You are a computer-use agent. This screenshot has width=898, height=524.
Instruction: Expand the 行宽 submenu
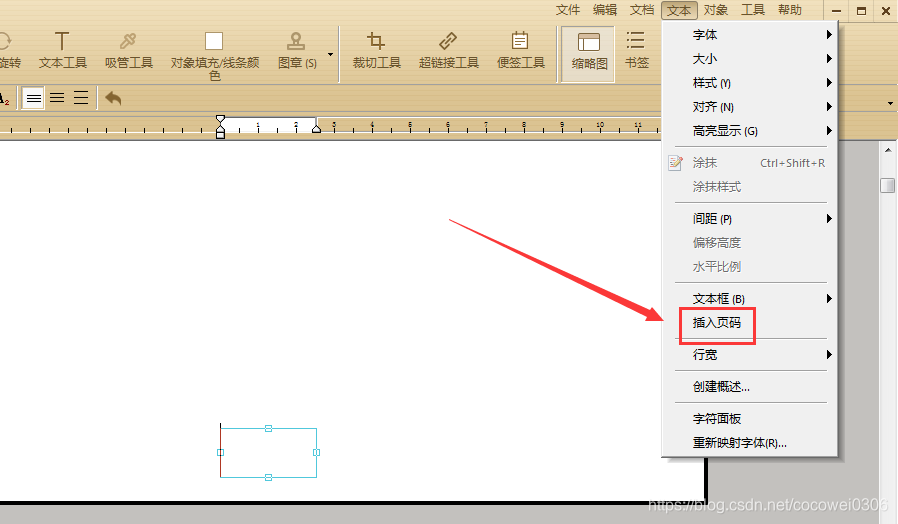click(x=750, y=355)
